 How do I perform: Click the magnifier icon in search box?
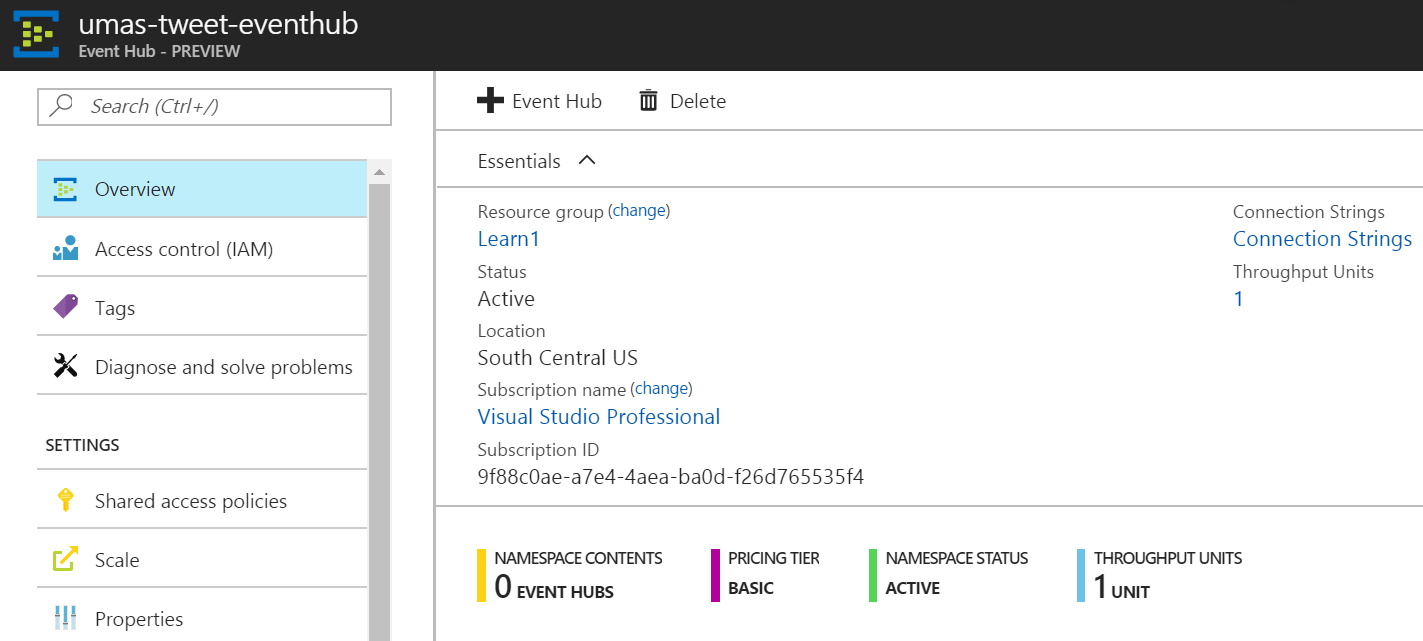pos(62,106)
